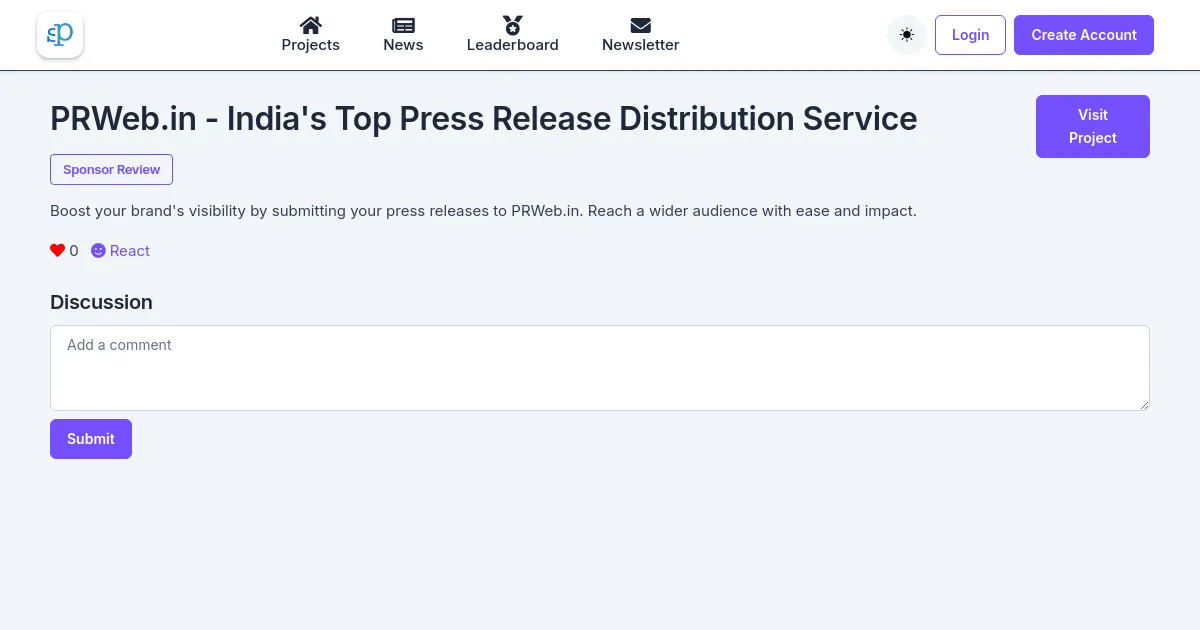Click the React text link
Screen dimensions: 1200x630
coord(130,251)
